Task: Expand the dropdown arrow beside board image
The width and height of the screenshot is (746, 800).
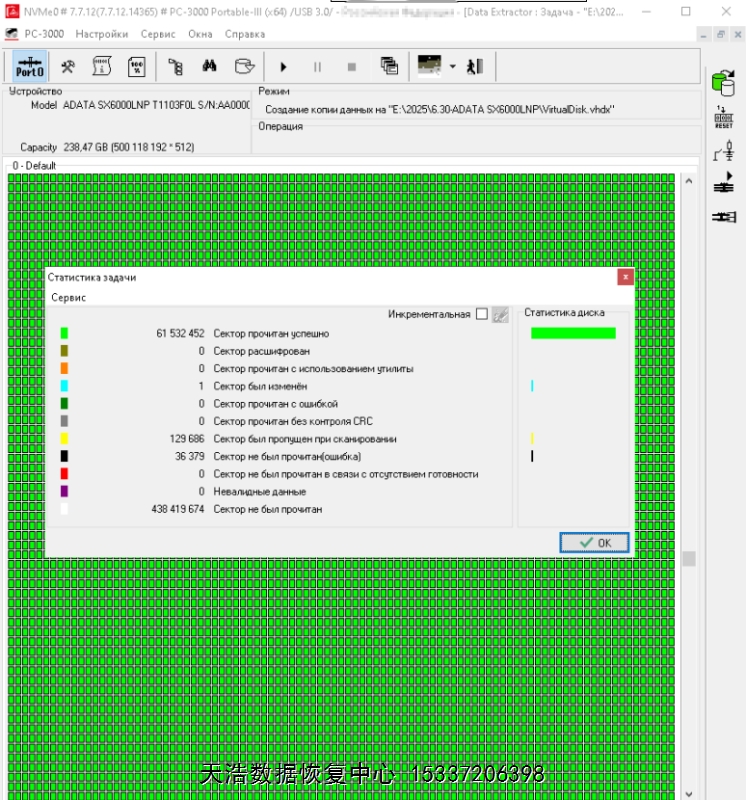Action: pos(452,67)
